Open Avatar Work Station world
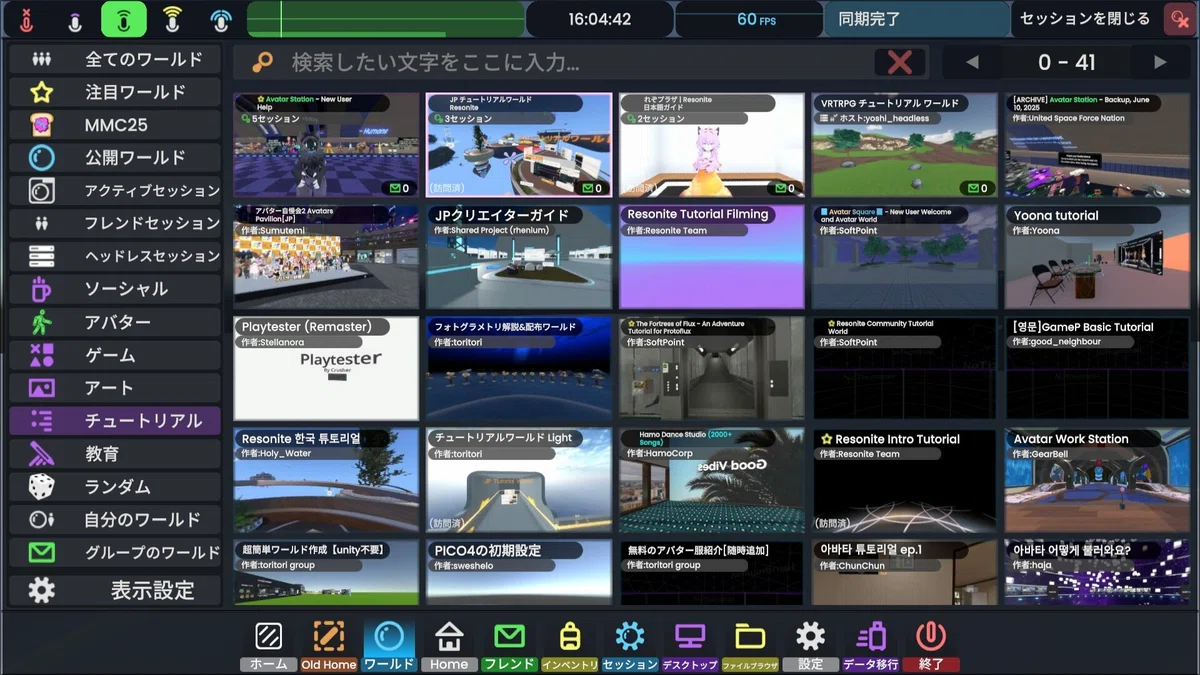This screenshot has width=1200, height=675. click(x=1098, y=481)
